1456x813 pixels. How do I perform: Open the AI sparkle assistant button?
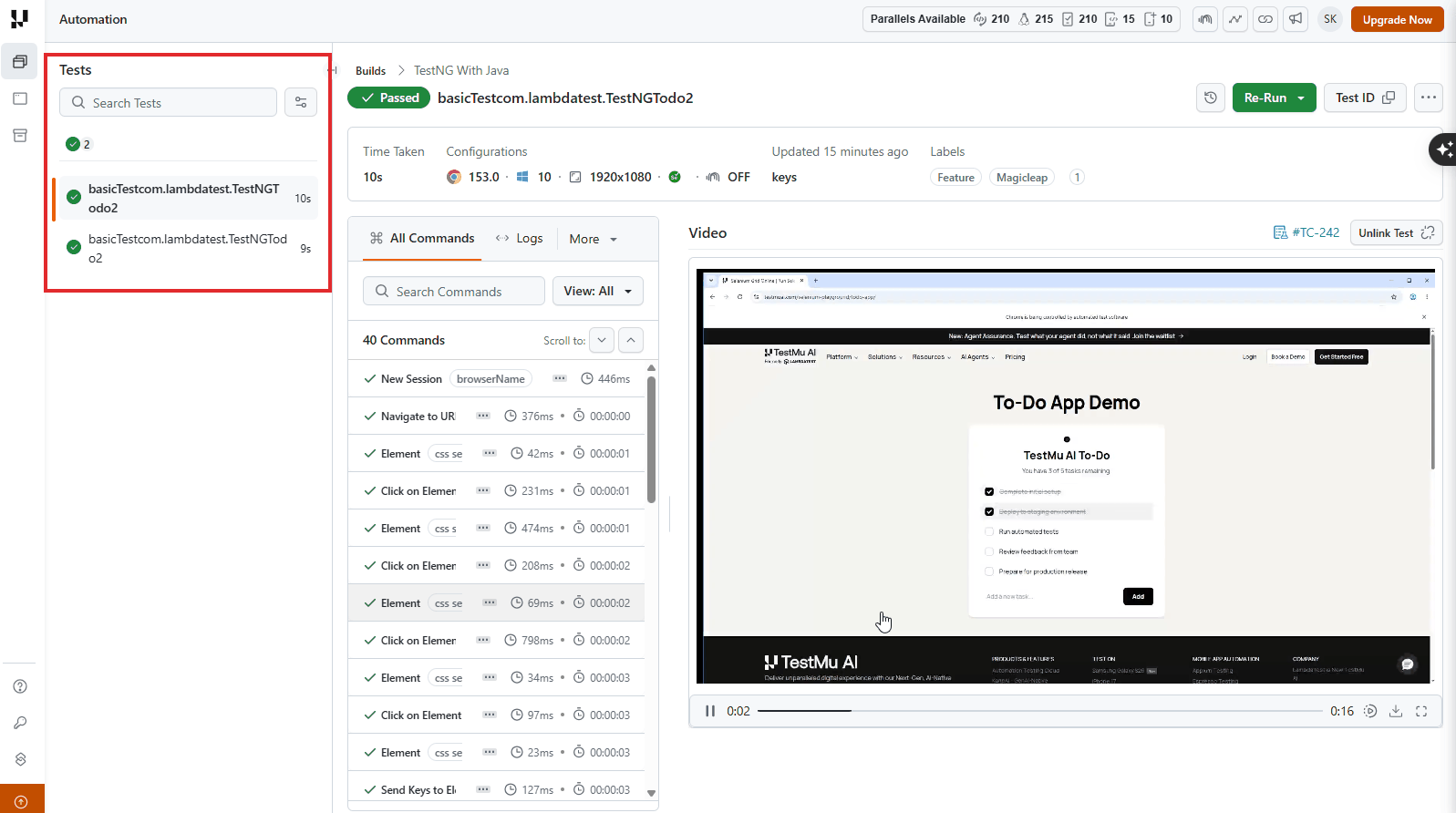tap(1444, 149)
